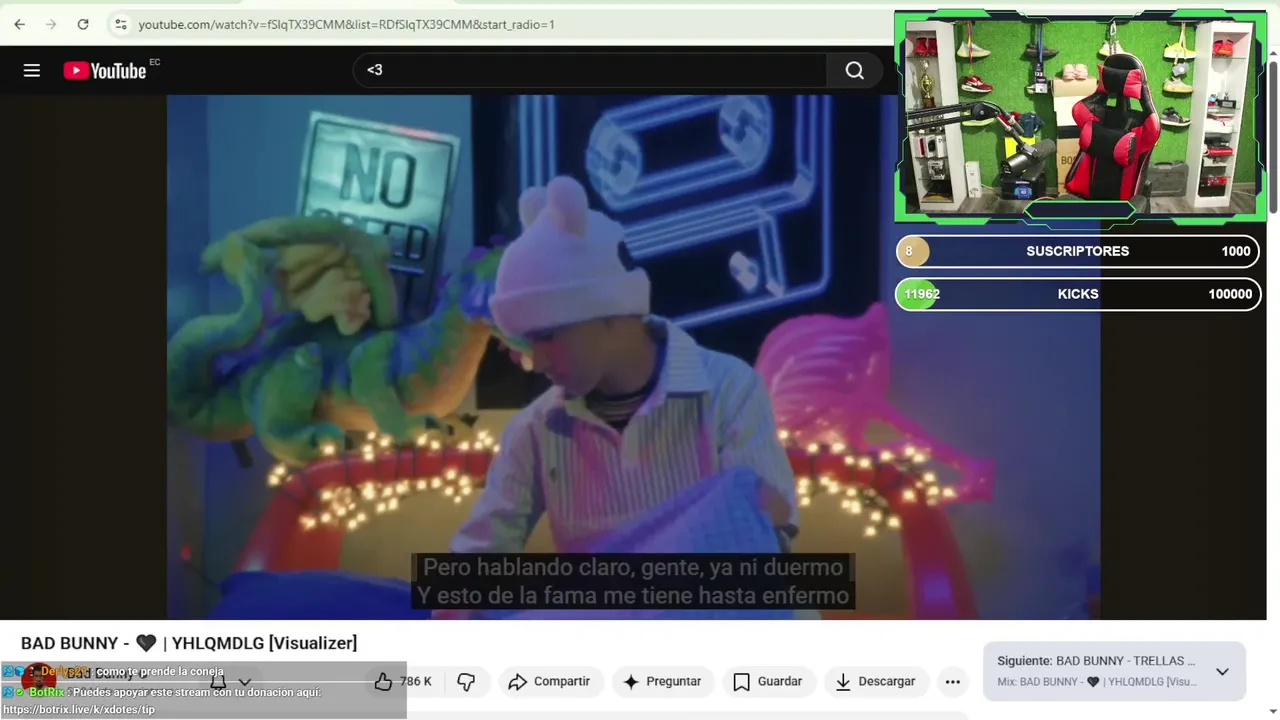Image resolution: width=1280 pixels, height=720 pixels.
Task: Focus the YouTube search box
Action: pos(590,70)
